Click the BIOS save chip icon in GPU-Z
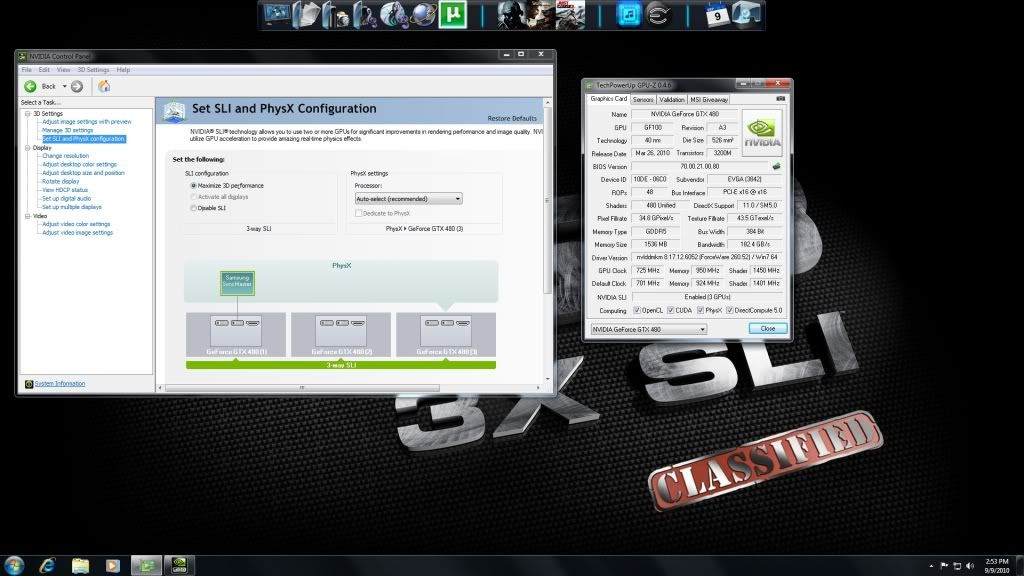Image resolution: width=1024 pixels, height=576 pixels. point(776,167)
